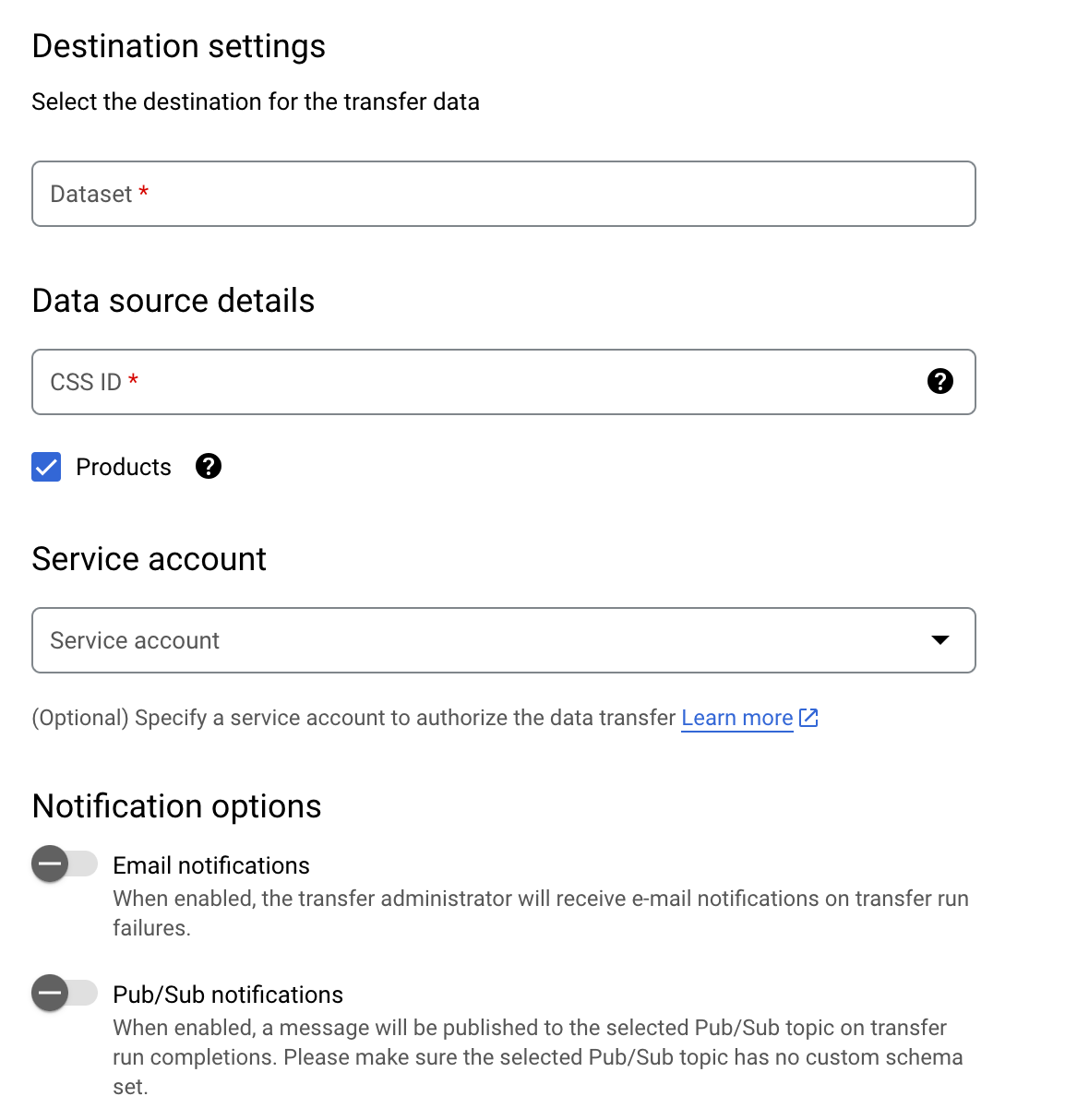This screenshot has width=1089, height=1120.
Task: Expand the Service account selection list
Action: click(x=503, y=640)
